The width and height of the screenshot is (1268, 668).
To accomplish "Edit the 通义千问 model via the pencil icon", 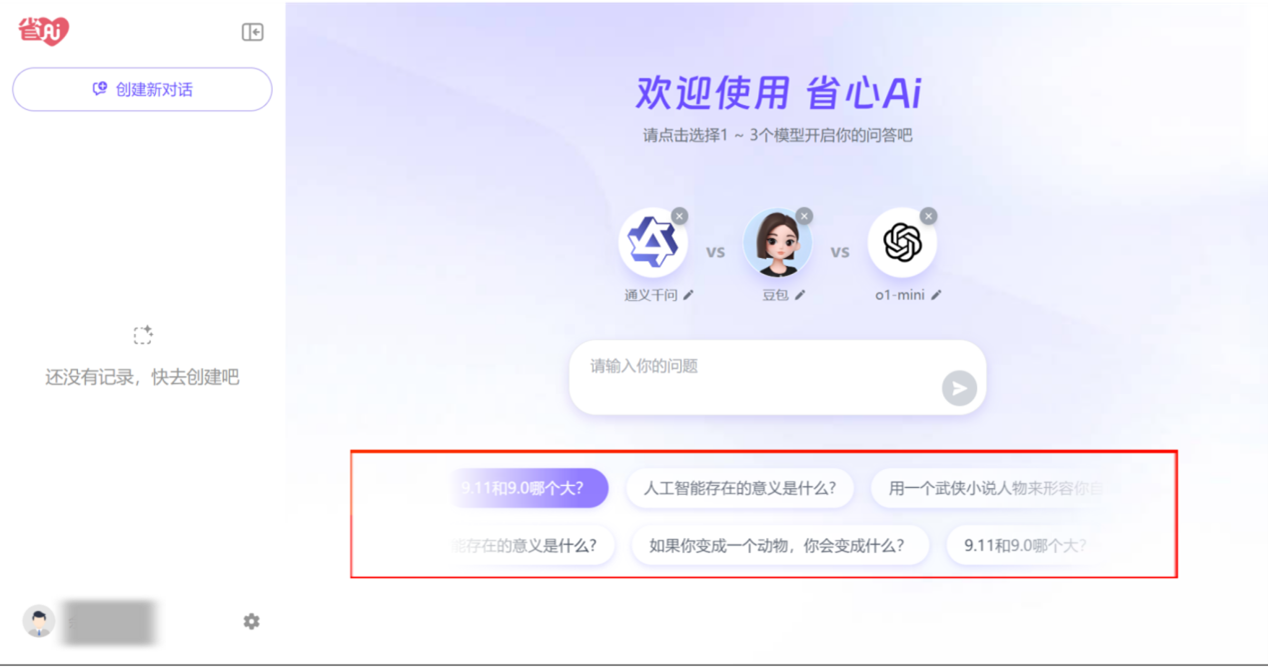I will click(688, 295).
